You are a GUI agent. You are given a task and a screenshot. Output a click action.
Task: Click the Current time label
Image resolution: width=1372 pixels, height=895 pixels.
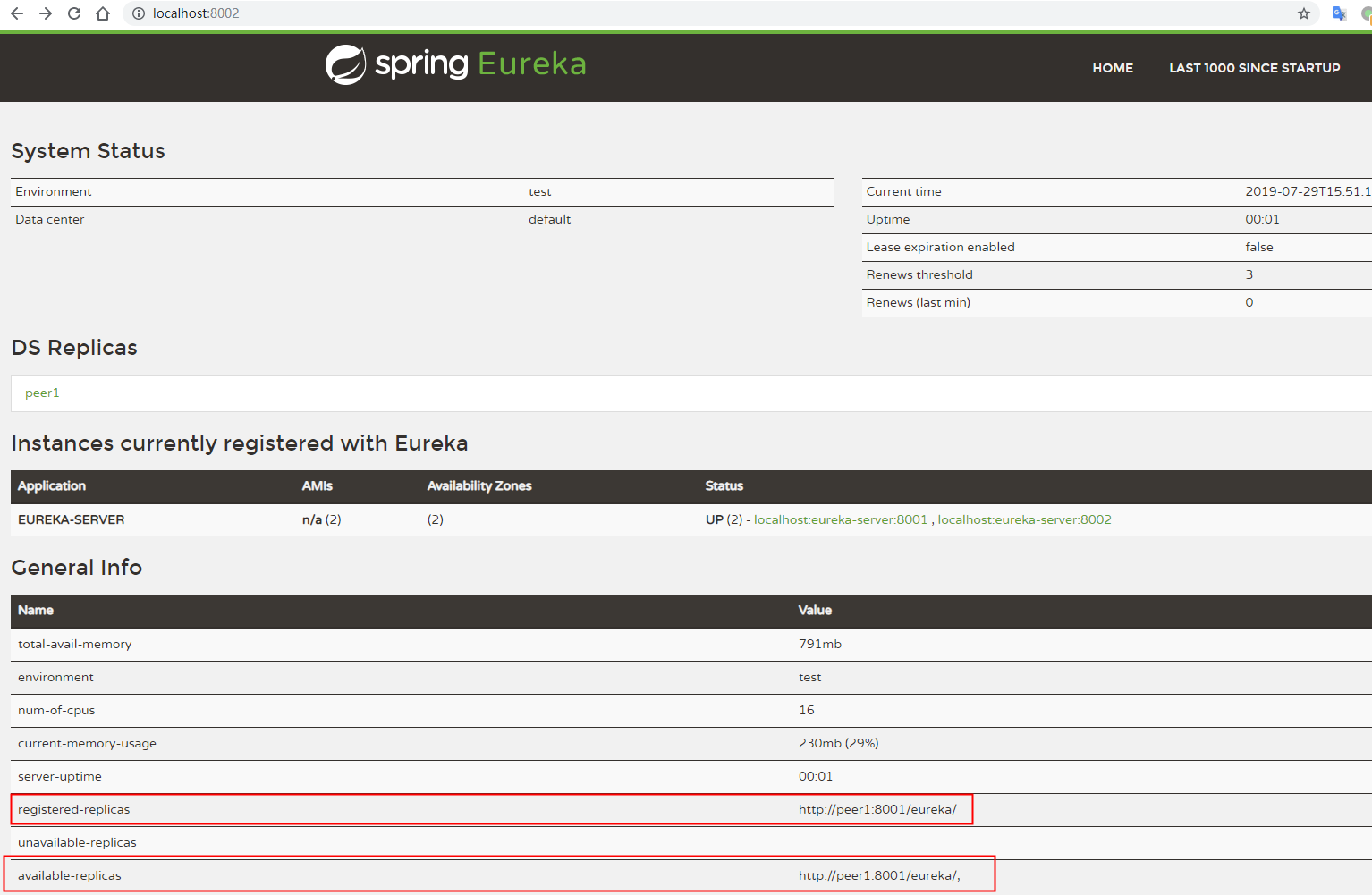903,191
